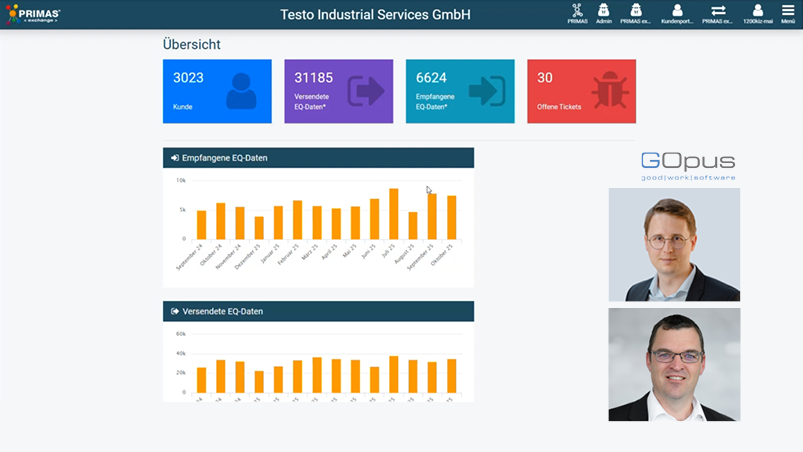803x452 pixels.
Task: Click the GOpus logo
Action: point(688,165)
